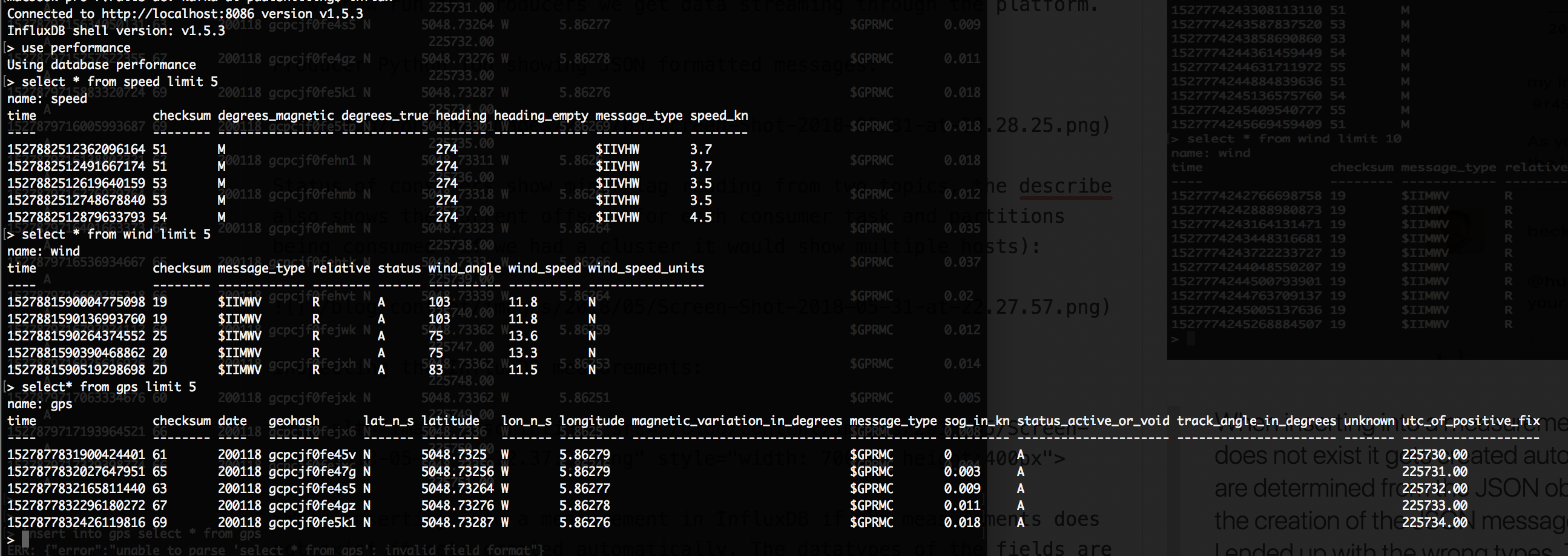Click the longitude column header

(592, 421)
